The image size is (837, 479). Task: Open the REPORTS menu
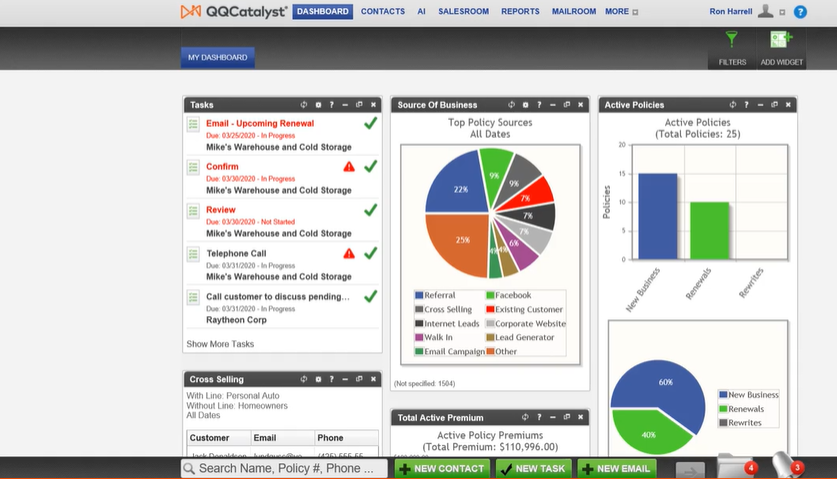(520, 11)
